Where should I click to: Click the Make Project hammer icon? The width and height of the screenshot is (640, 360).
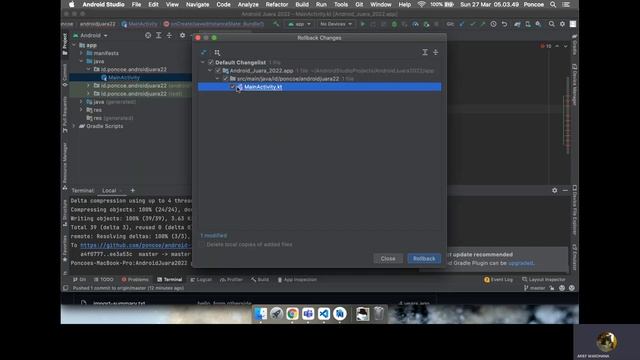pos(276,24)
